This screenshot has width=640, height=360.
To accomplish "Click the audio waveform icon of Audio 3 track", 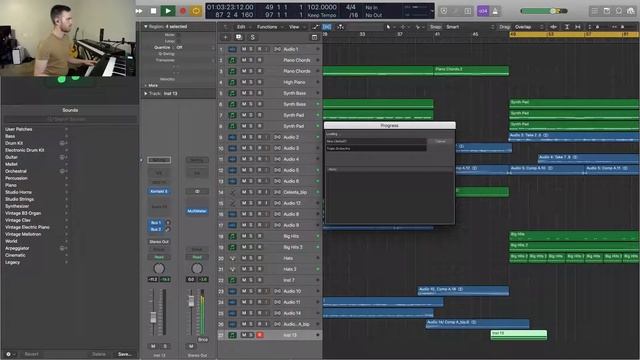I will [x=232, y=148].
